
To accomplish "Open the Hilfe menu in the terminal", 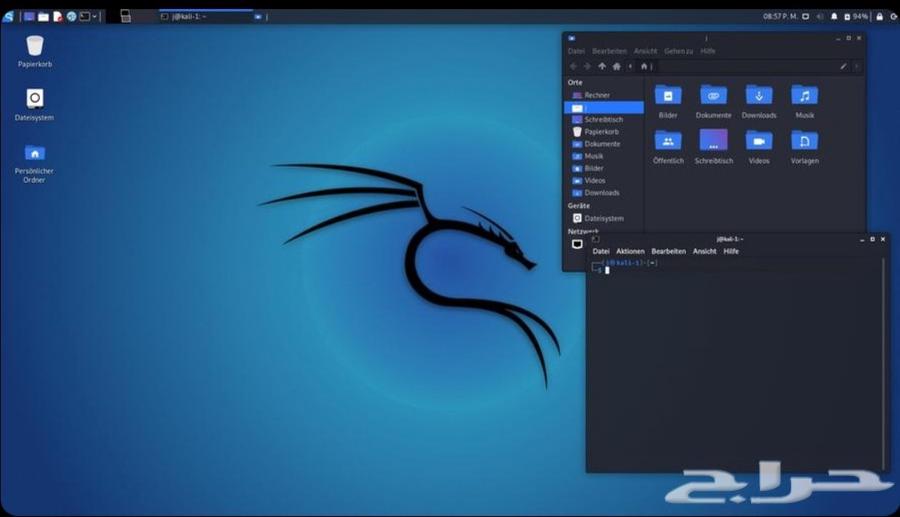I will pos(731,251).
